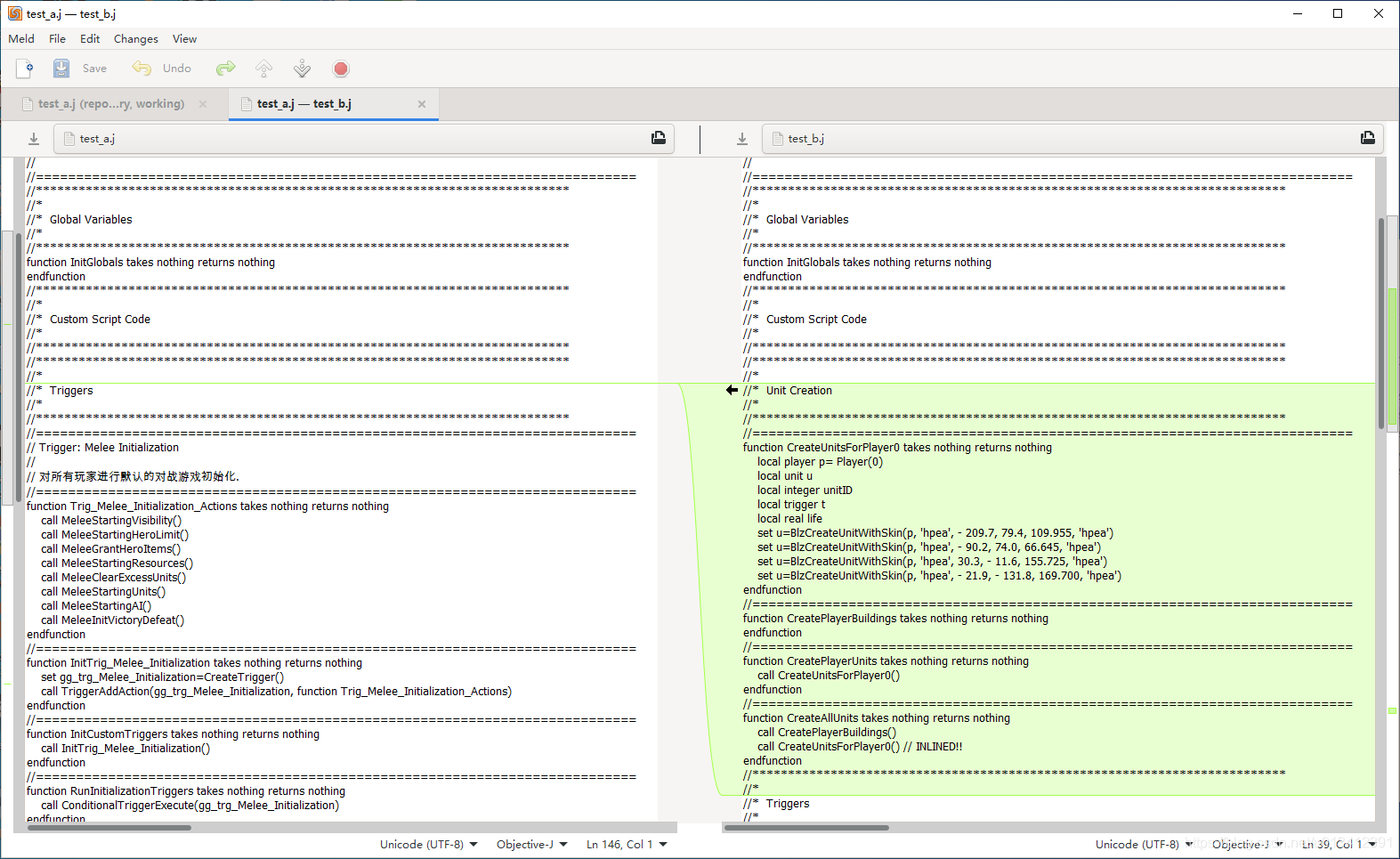Go to previous change arrow
Screen dimensions: 1400x859
263,69
